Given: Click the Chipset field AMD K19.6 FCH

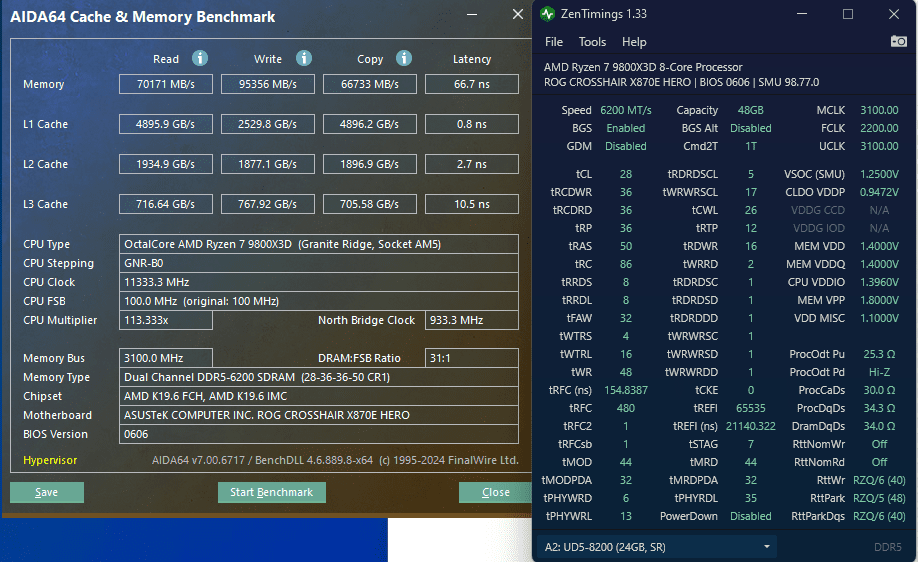Looking at the screenshot, I should (318, 396).
